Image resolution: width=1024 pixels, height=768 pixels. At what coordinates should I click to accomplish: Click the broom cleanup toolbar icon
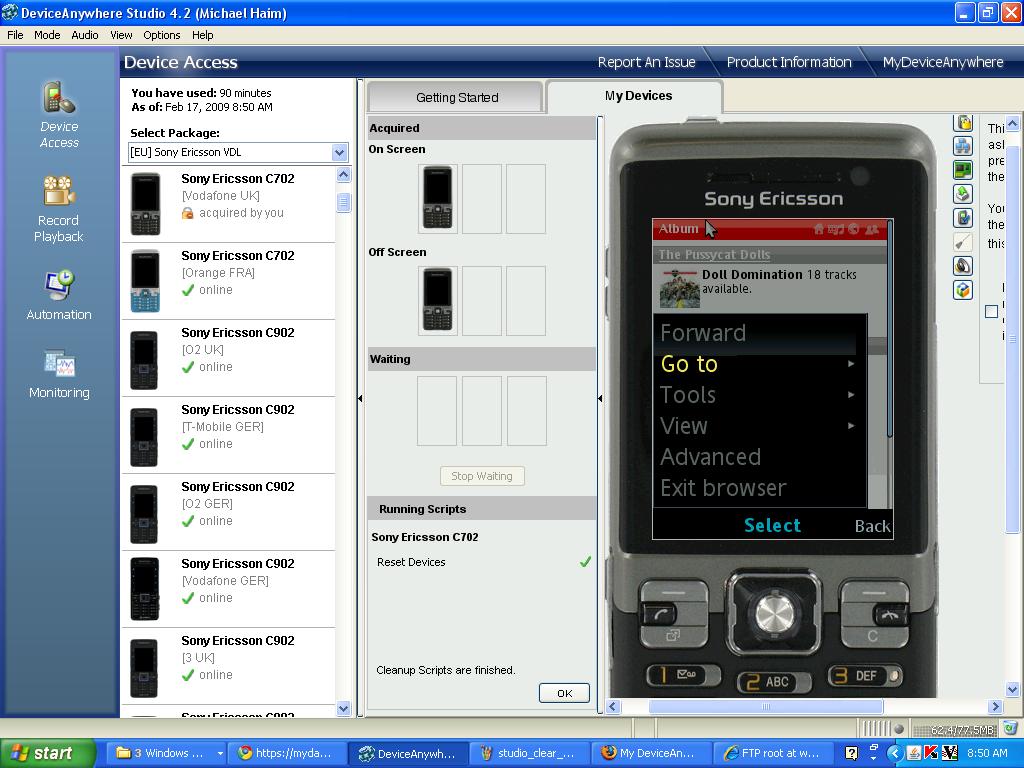963,242
